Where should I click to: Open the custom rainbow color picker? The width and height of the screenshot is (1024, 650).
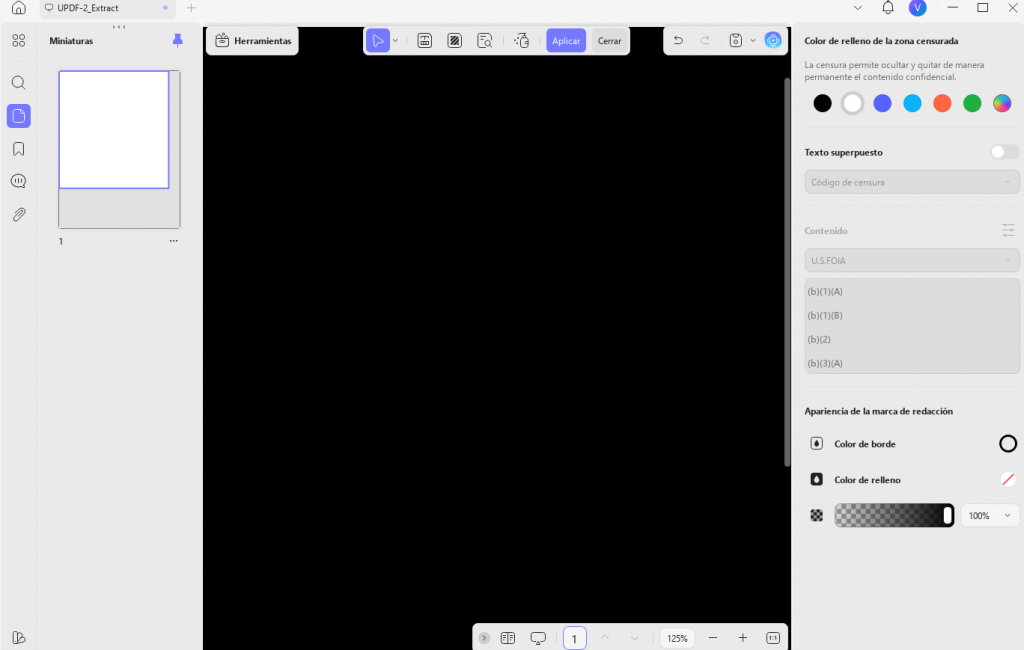click(1002, 103)
